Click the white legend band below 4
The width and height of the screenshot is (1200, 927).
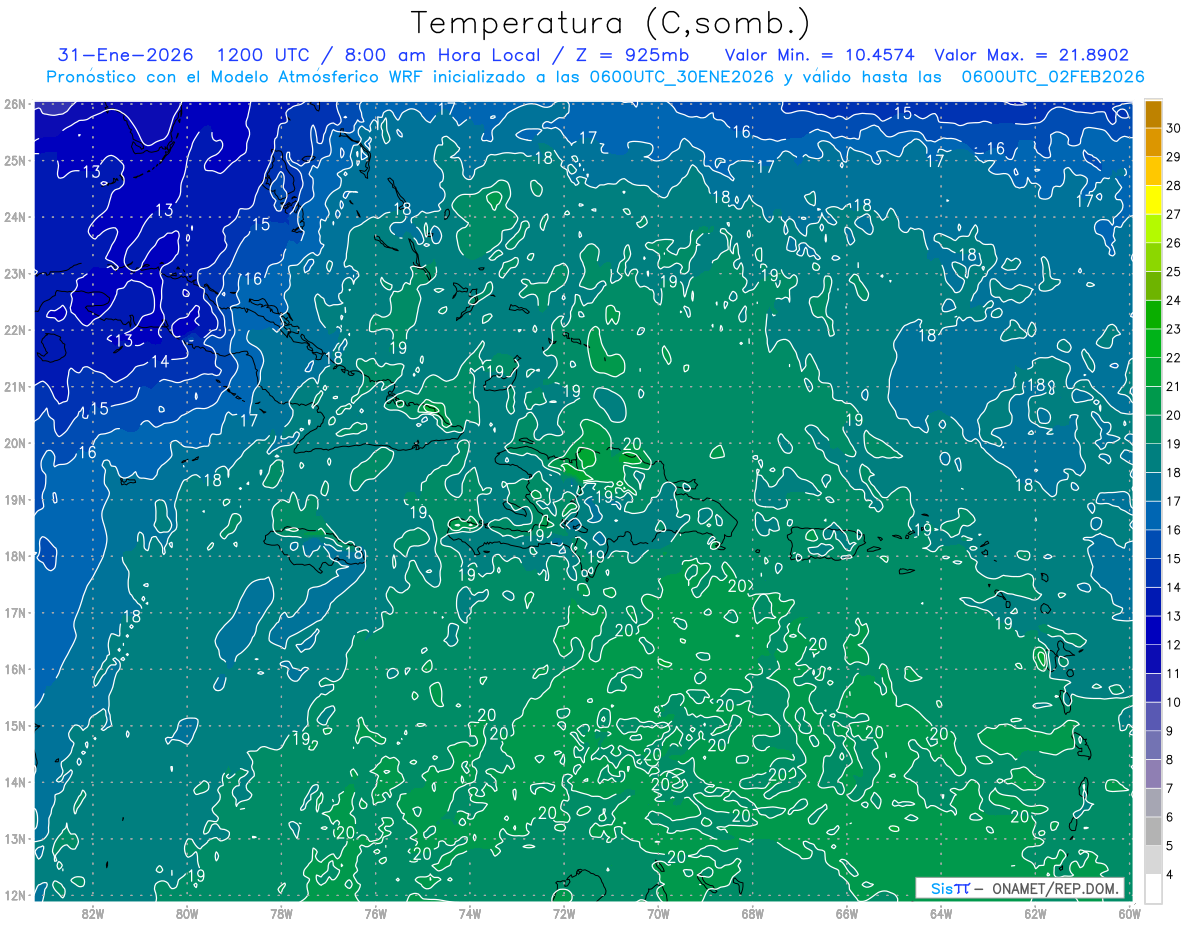tap(1153, 888)
